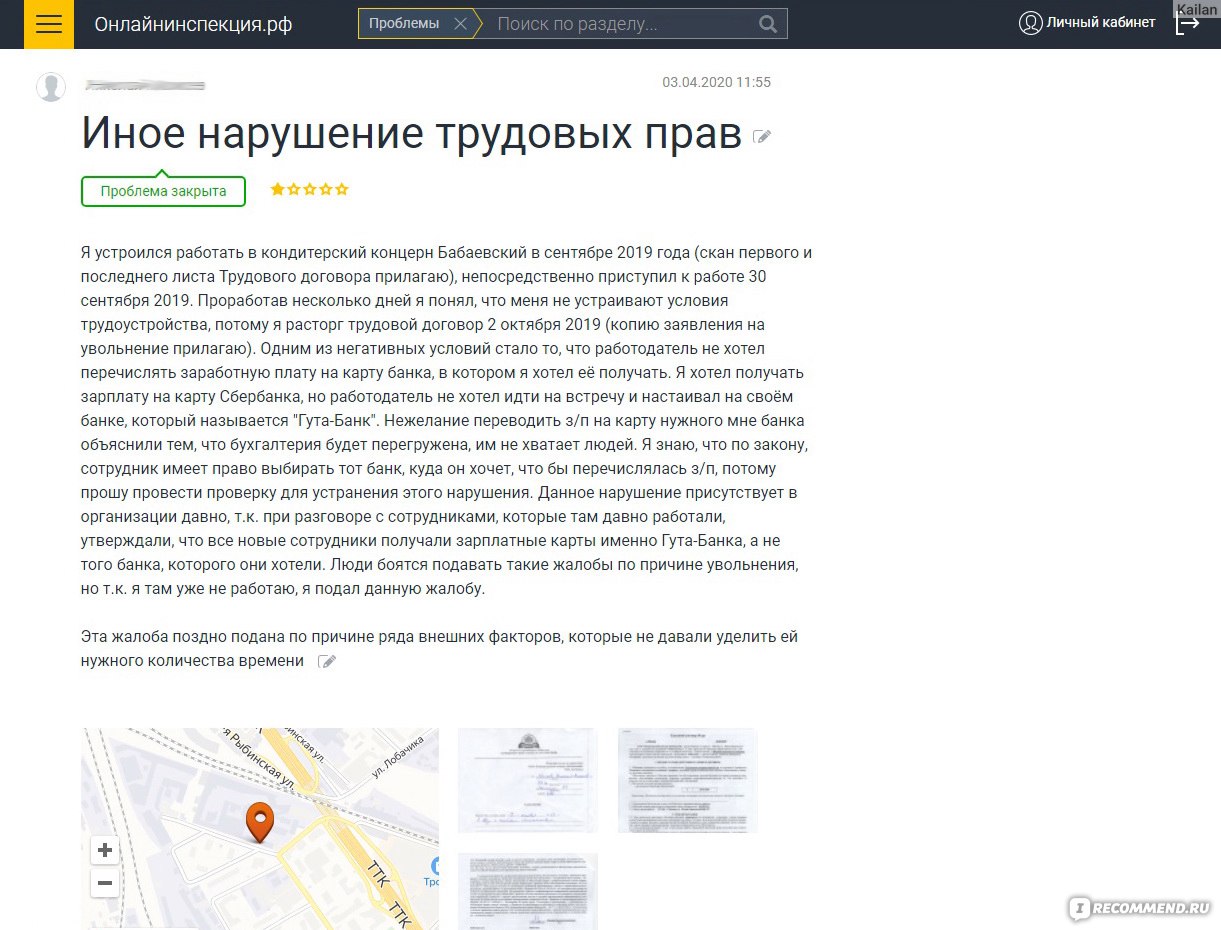Open the first attached document thumbnail
The image size is (1221, 930).
pos(528,780)
